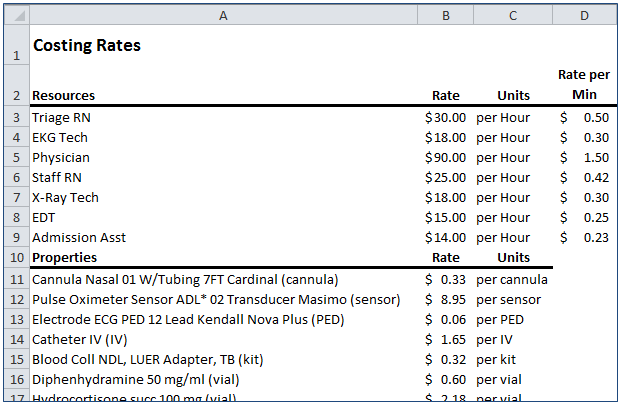Click the Properties heading cell
The height and width of the screenshot is (407, 624).
pos(223,257)
